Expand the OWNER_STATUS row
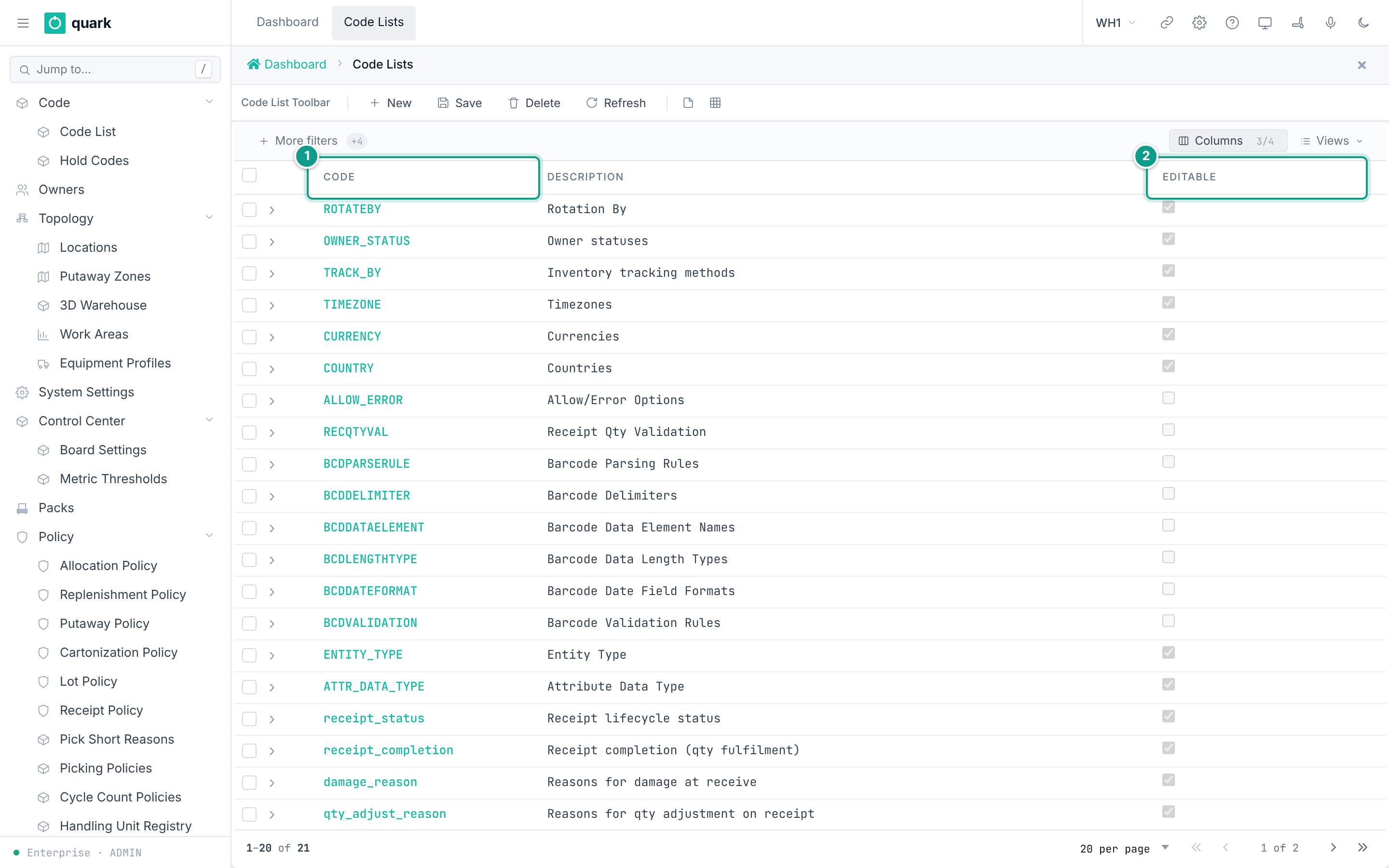Image resolution: width=1389 pixels, height=868 pixels. point(272,242)
